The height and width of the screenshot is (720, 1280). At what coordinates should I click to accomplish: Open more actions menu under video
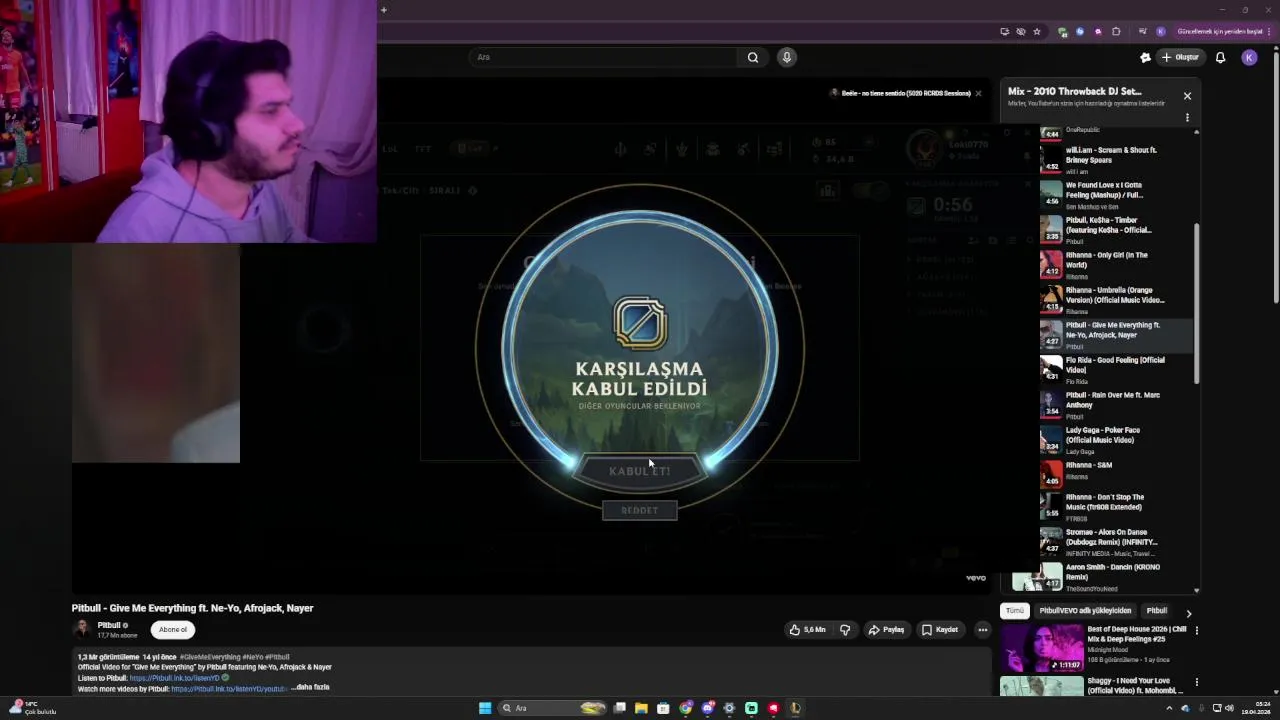[983, 630]
